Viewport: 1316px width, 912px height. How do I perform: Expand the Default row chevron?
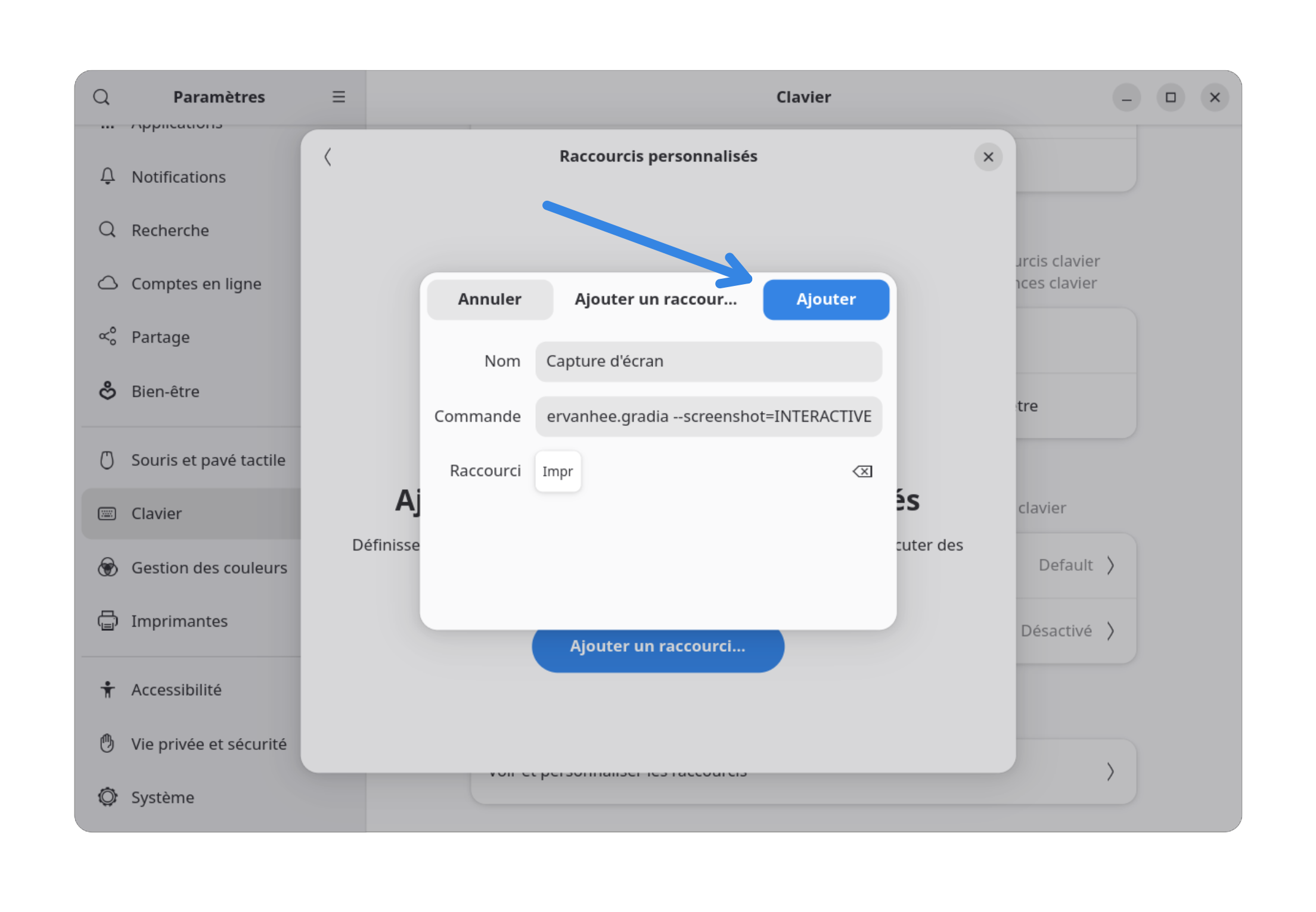click(1110, 565)
